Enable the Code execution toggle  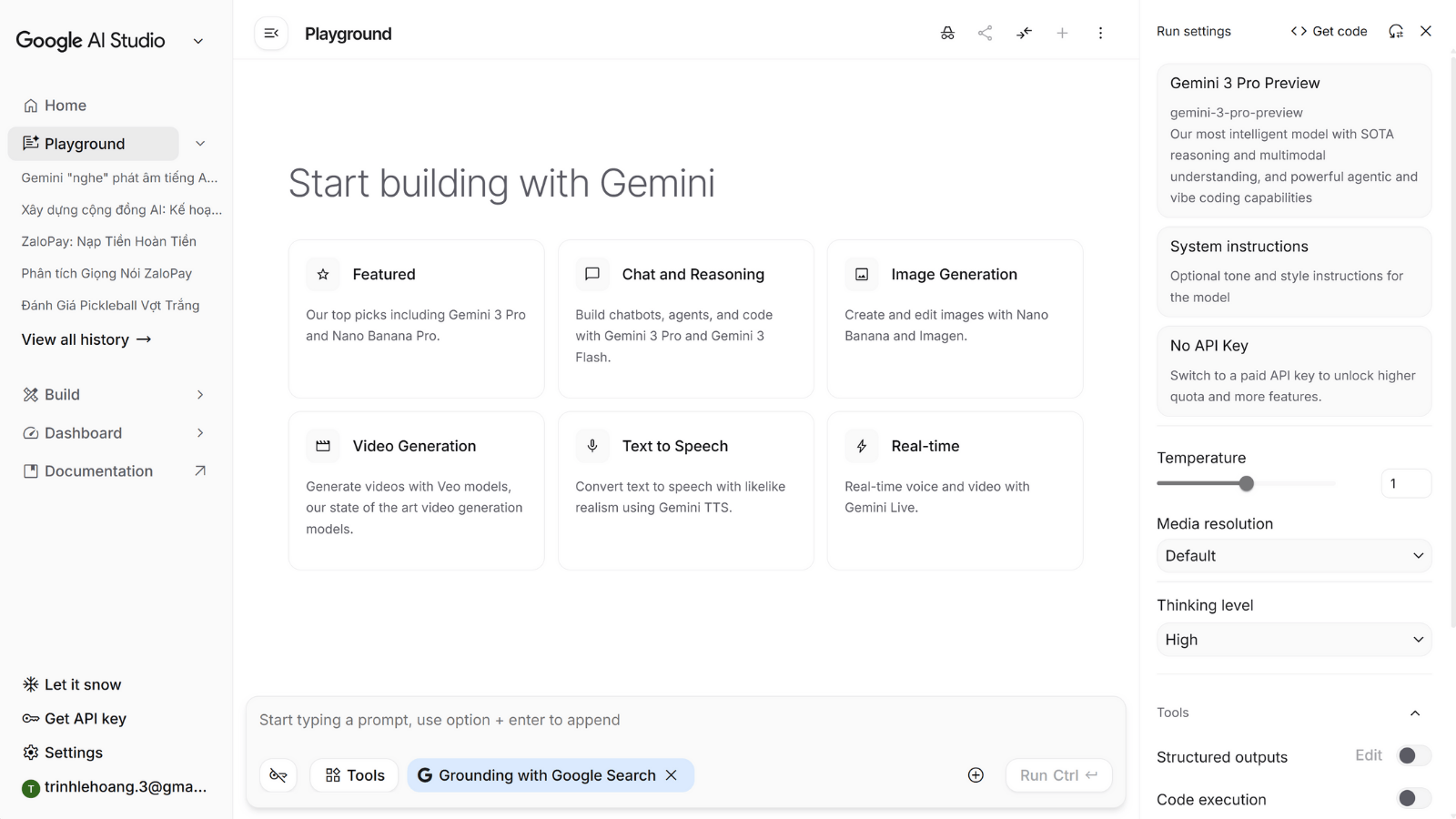[x=1413, y=799]
